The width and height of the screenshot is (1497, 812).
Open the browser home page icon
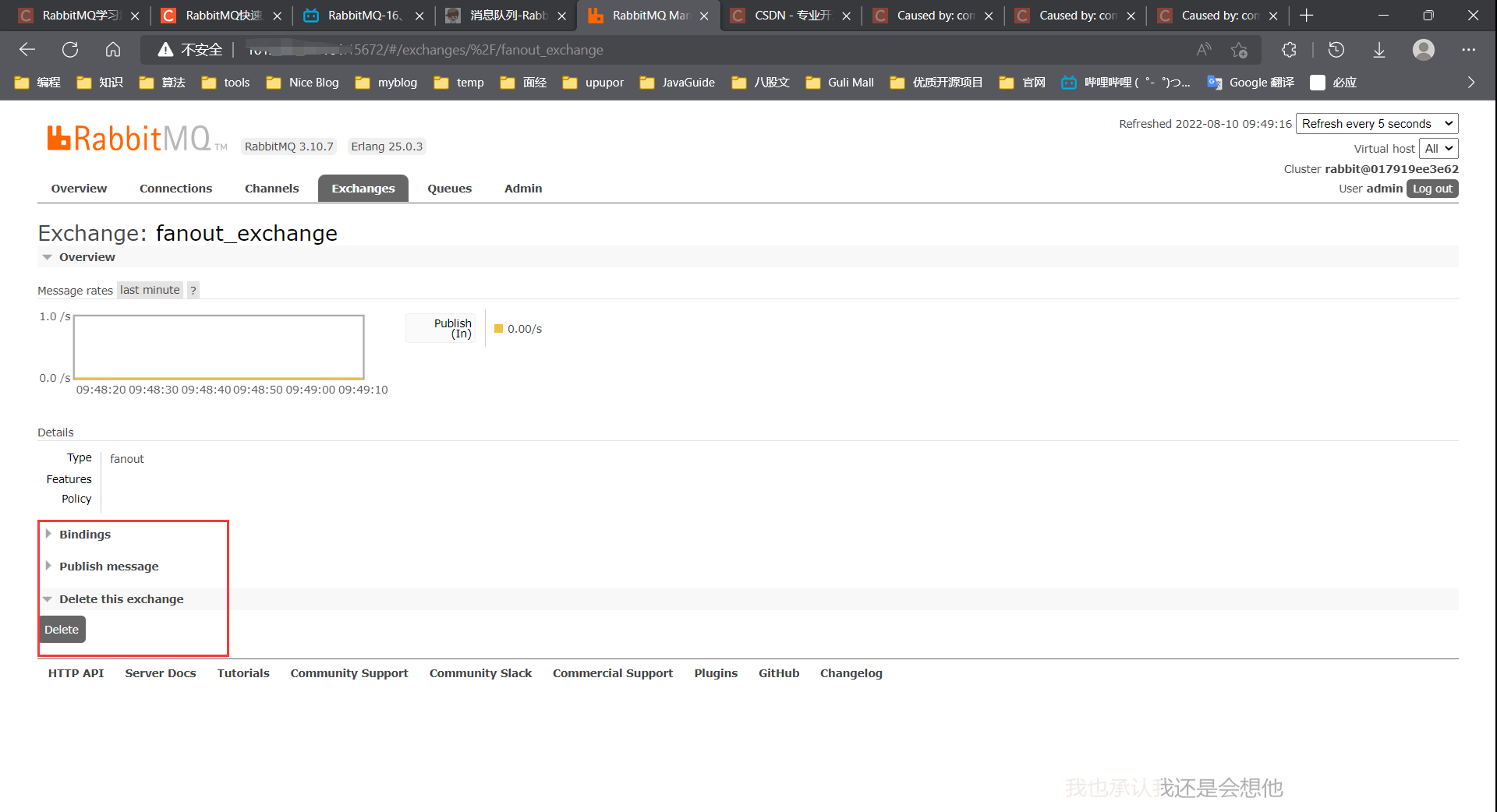[x=113, y=50]
